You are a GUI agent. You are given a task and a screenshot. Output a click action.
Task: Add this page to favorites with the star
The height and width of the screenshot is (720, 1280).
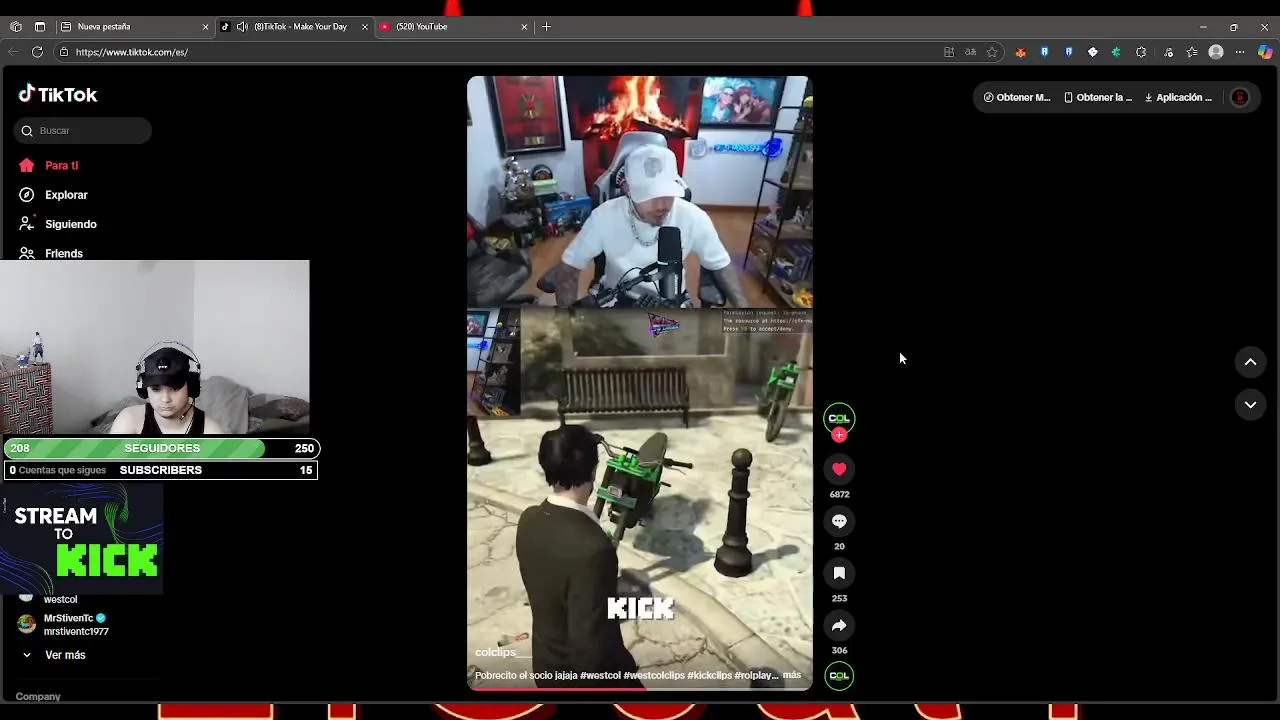pos(992,52)
